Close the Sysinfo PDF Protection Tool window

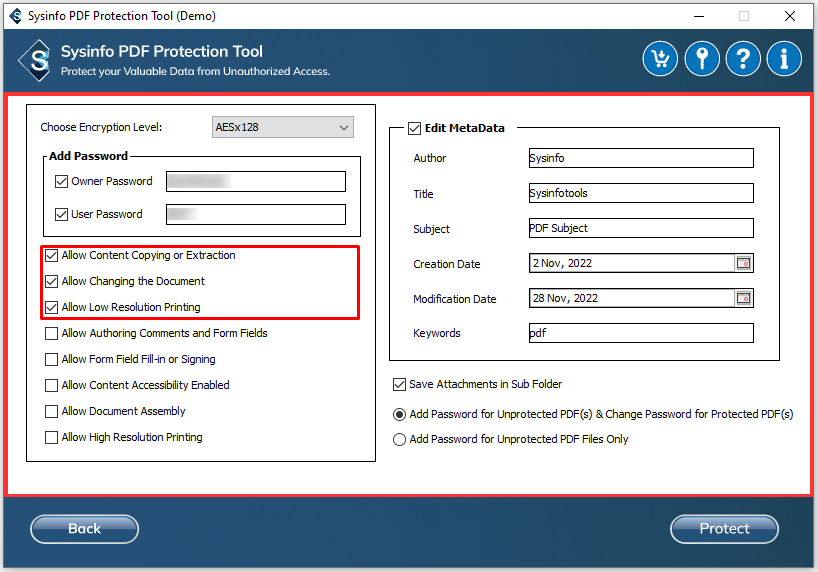790,16
